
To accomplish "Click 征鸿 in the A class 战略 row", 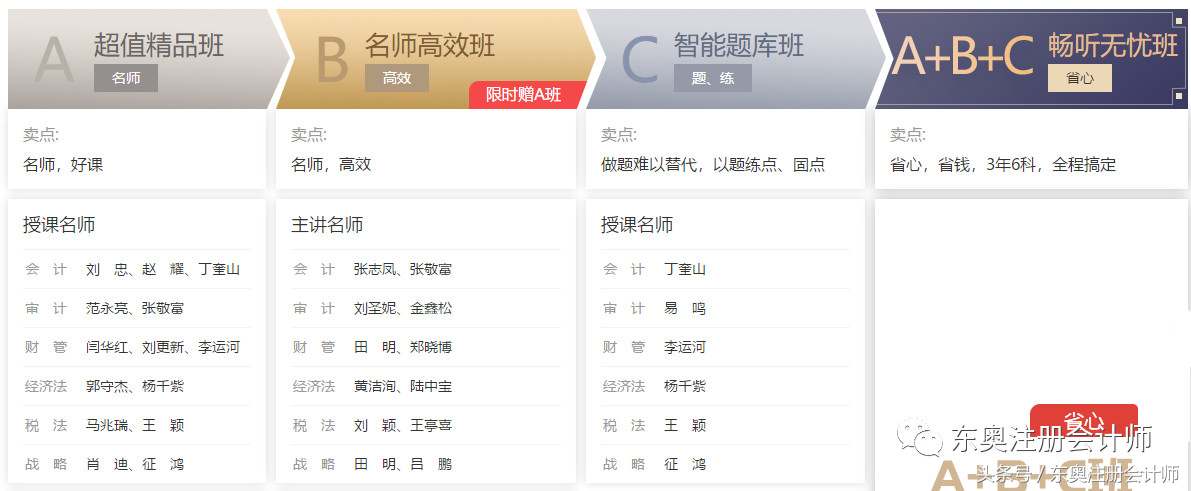I will point(163,464).
